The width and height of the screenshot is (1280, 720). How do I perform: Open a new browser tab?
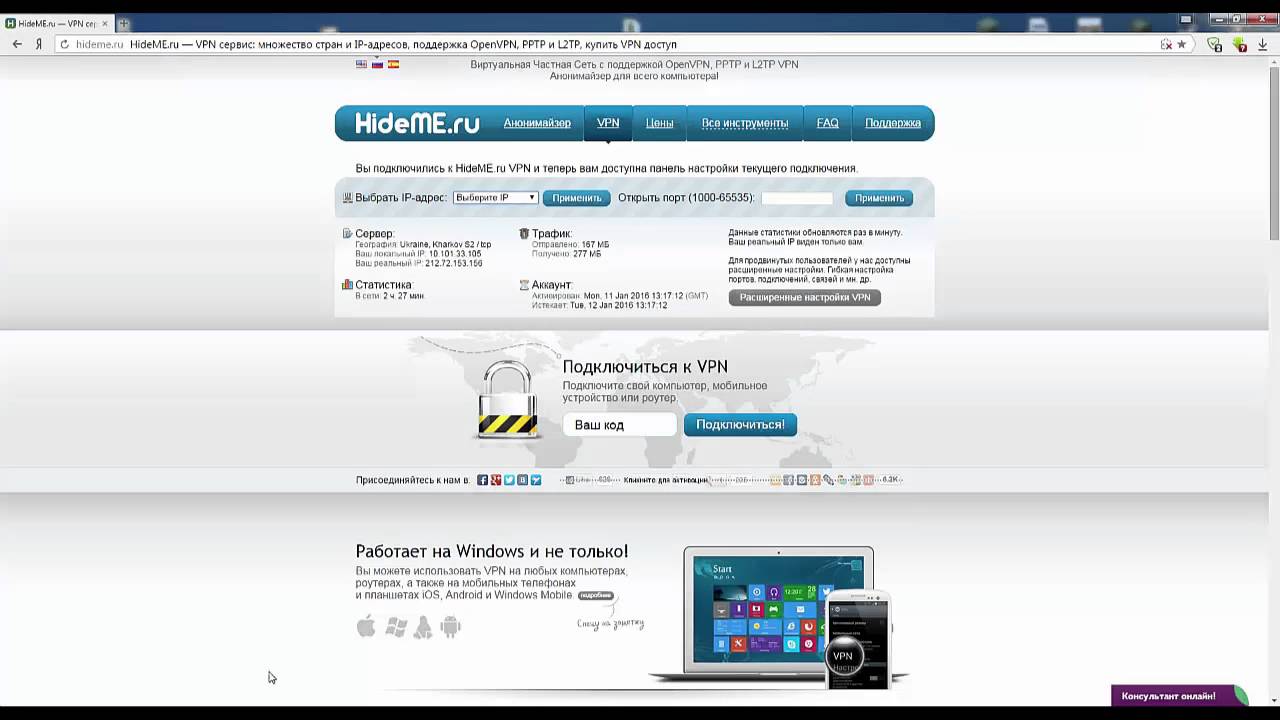coord(124,23)
